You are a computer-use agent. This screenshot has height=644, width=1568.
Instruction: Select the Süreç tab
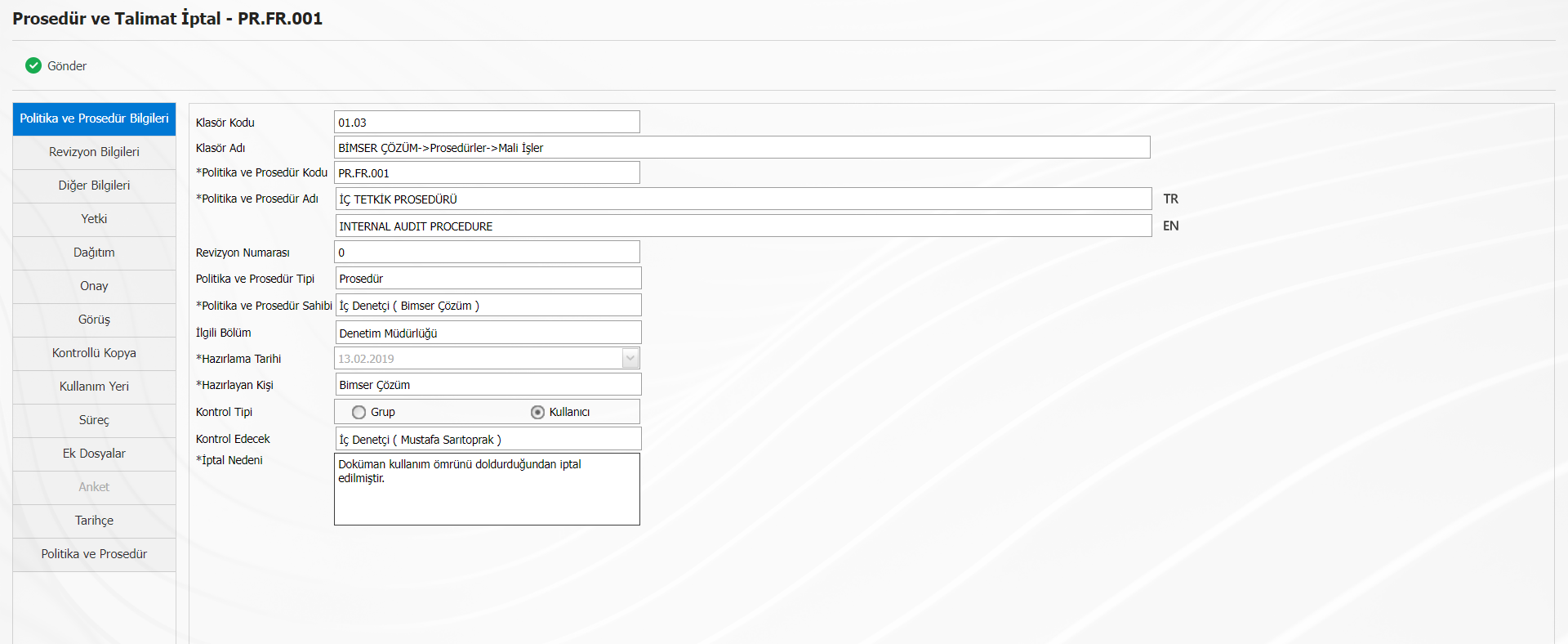pyautogui.click(x=94, y=420)
